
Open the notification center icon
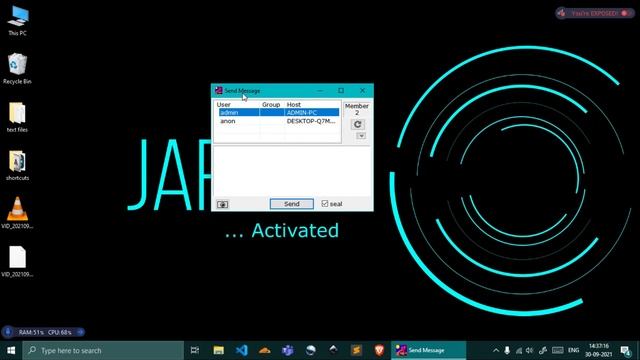click(x=626, y=351)
